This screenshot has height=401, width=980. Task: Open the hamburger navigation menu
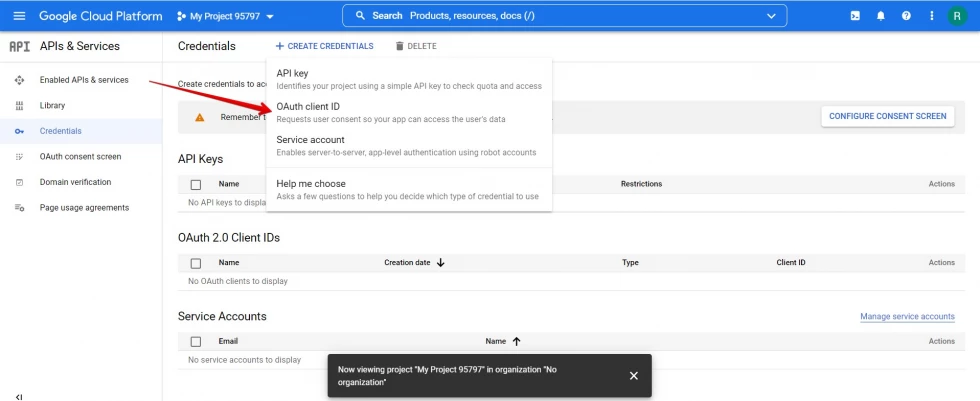coord(19,16)
